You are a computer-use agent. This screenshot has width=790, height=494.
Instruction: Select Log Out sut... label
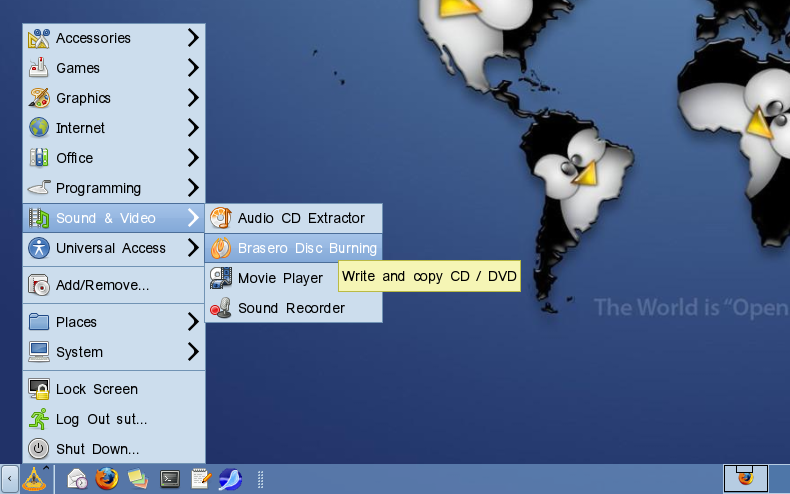pos(101,419)
